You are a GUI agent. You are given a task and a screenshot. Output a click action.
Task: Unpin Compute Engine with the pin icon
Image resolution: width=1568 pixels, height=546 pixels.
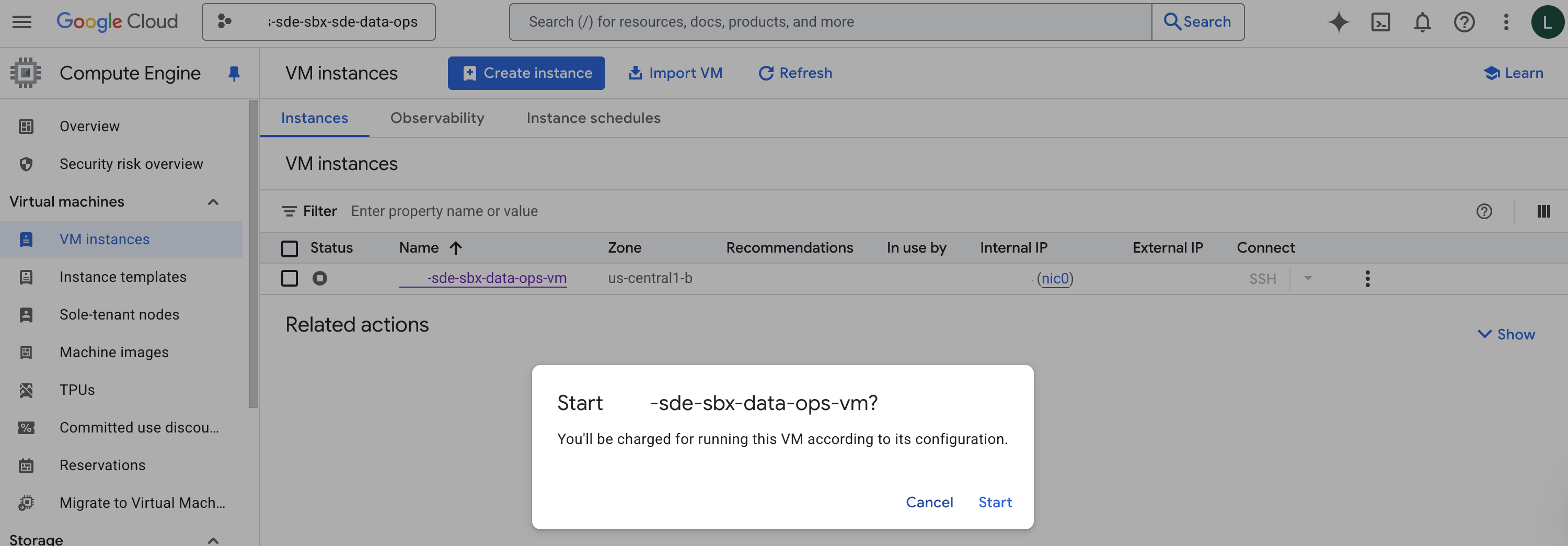coord(234,74)
